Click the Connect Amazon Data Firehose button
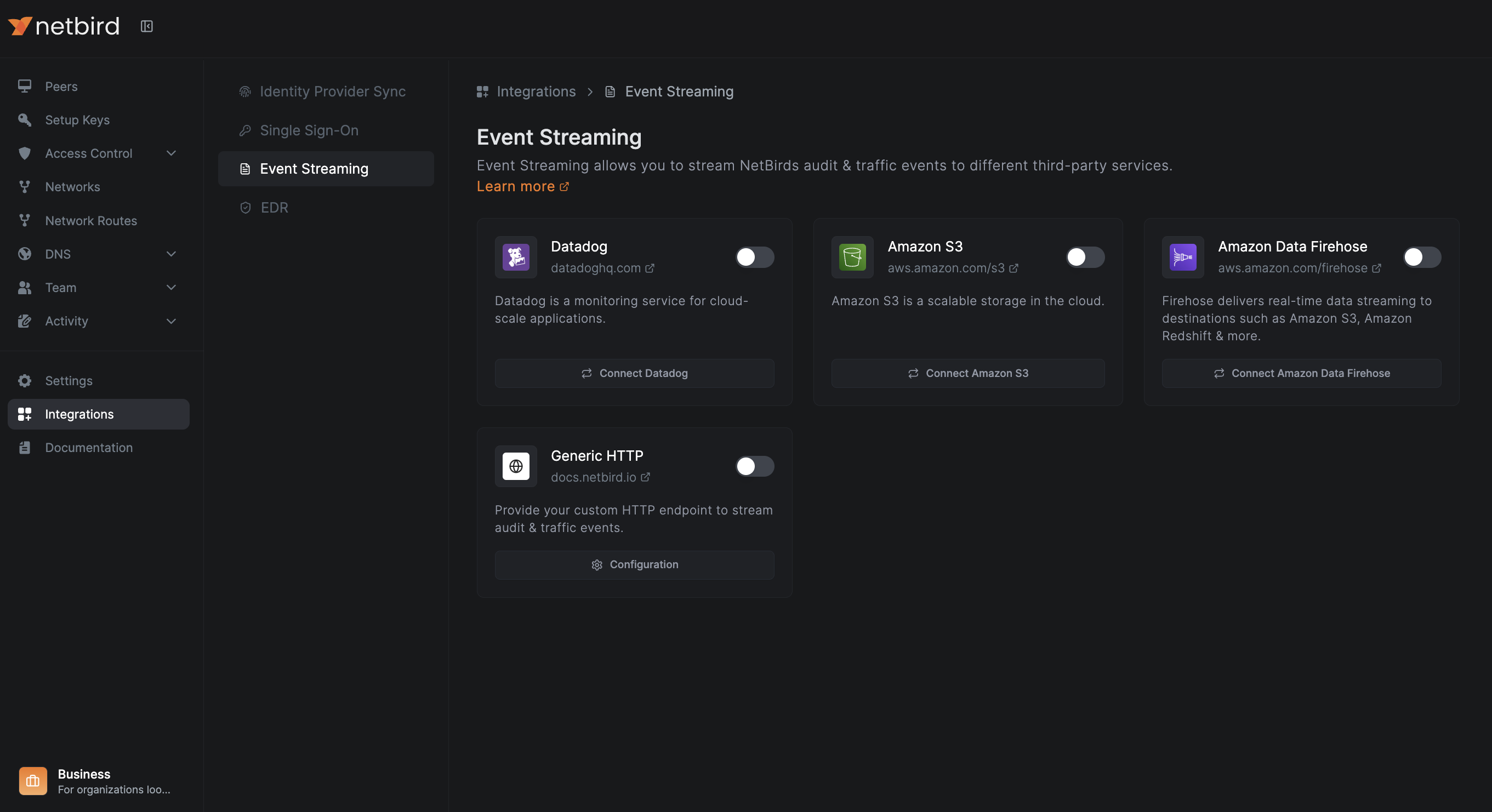Image resolution: width=1492 pixels, height=812 pixels. pyautogui.click(x=1301, y=373)
